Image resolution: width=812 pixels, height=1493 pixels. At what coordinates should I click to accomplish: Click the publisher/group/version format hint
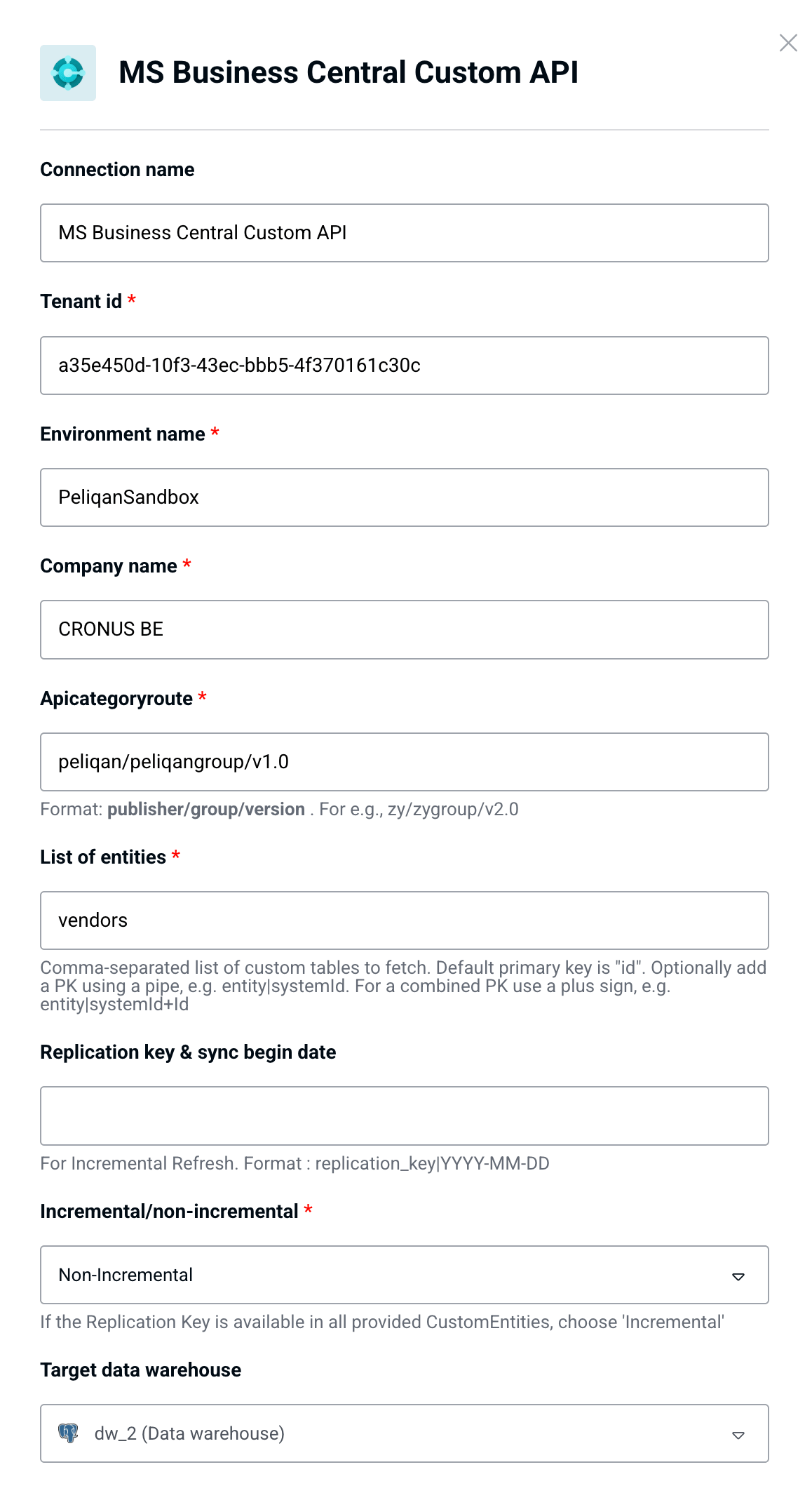[x=206, y=810]
